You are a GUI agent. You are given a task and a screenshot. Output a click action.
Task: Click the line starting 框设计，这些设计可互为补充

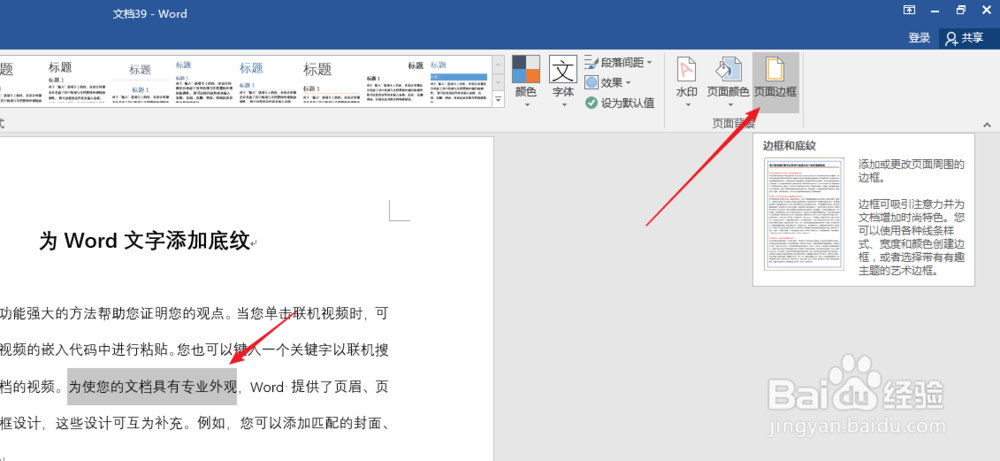pos(194,423)
